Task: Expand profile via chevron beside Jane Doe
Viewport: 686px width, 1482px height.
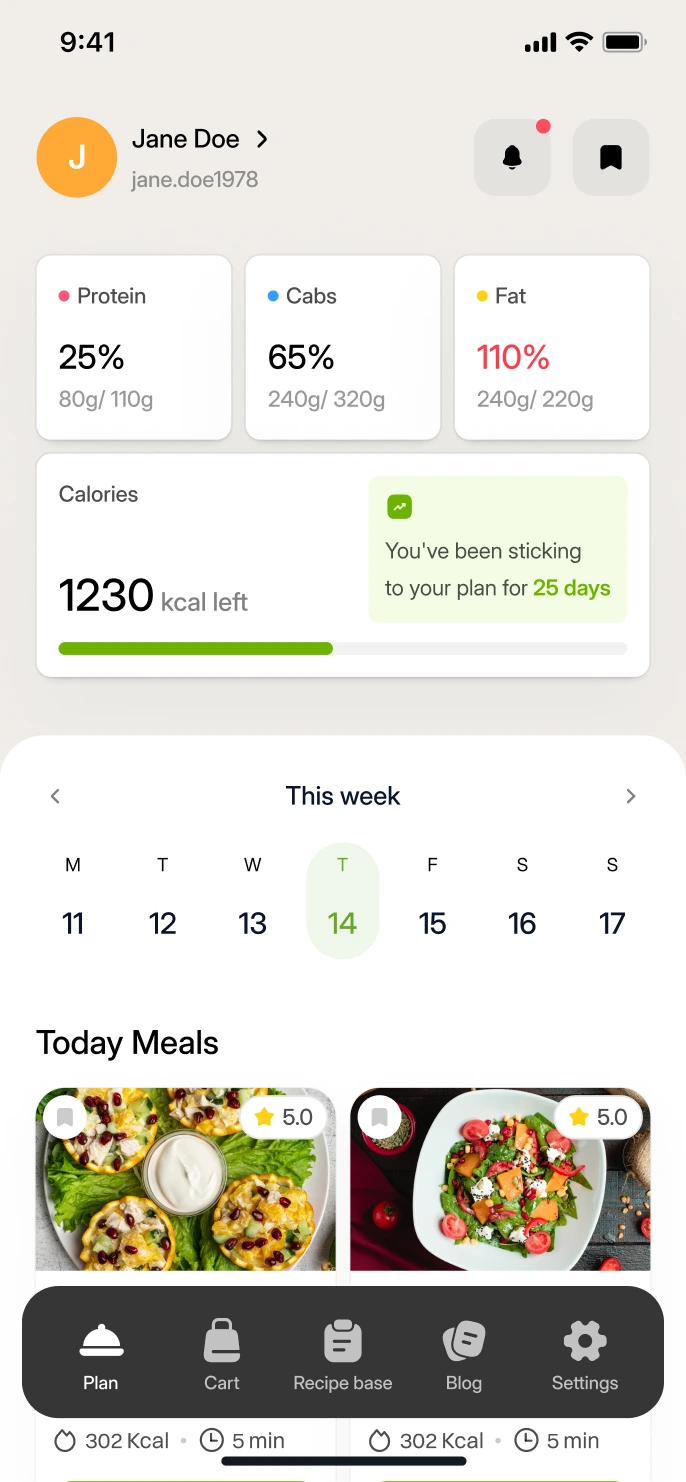Action: [x=262, y=139]
